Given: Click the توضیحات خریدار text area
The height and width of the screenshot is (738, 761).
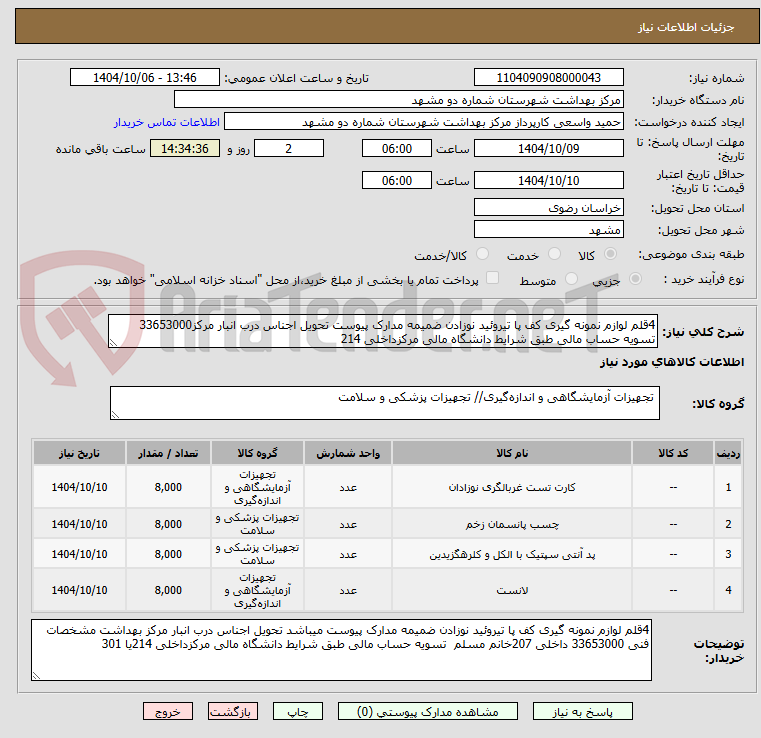Looking at the screenshot, I should tap(341, 650).
